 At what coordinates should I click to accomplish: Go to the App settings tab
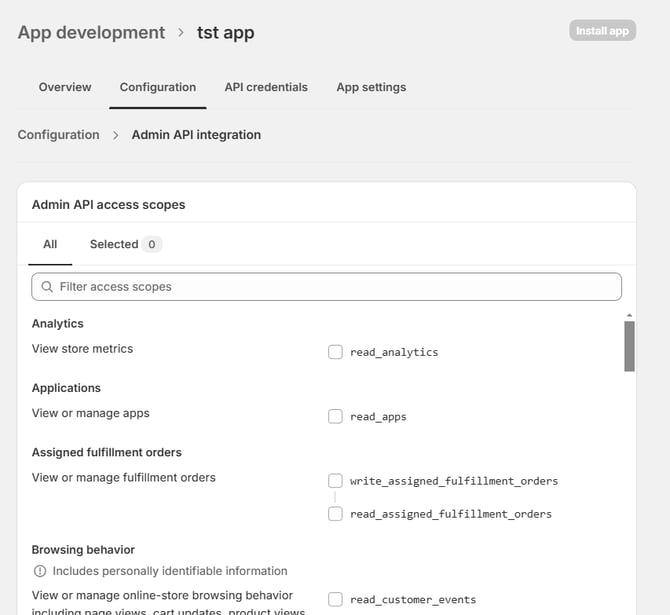pos(371,87)
